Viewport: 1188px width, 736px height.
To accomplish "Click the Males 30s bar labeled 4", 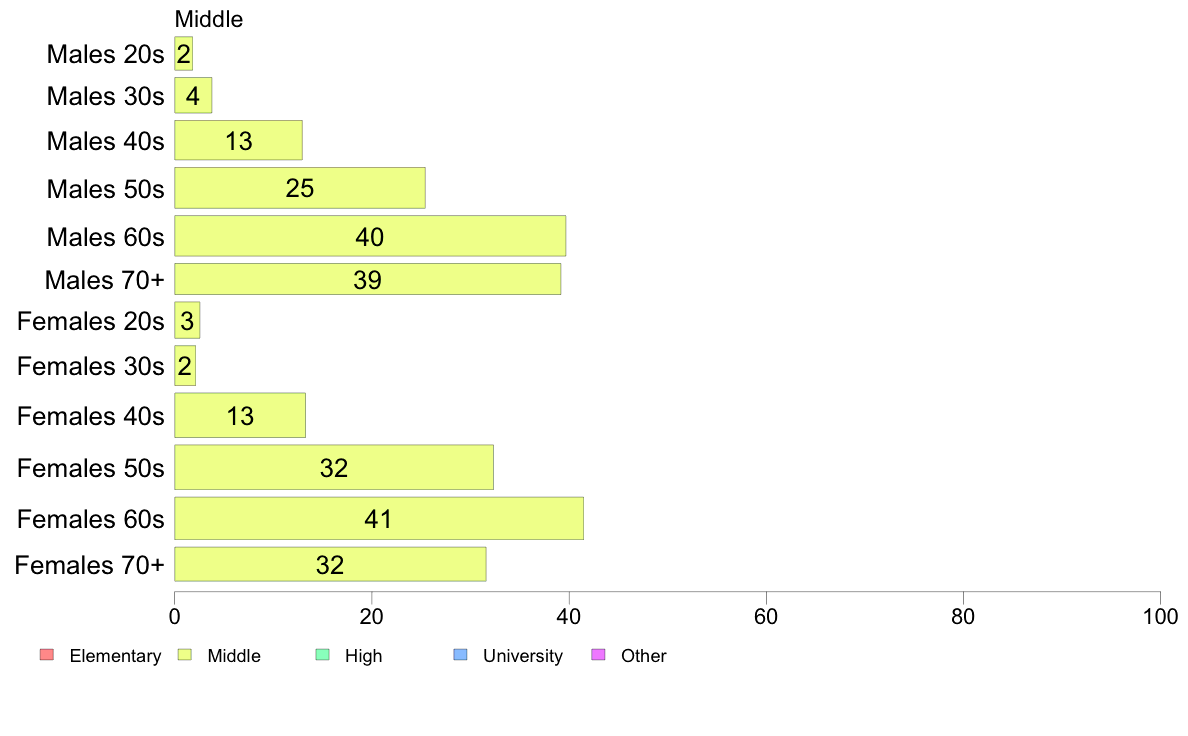I will coord(193,96).
